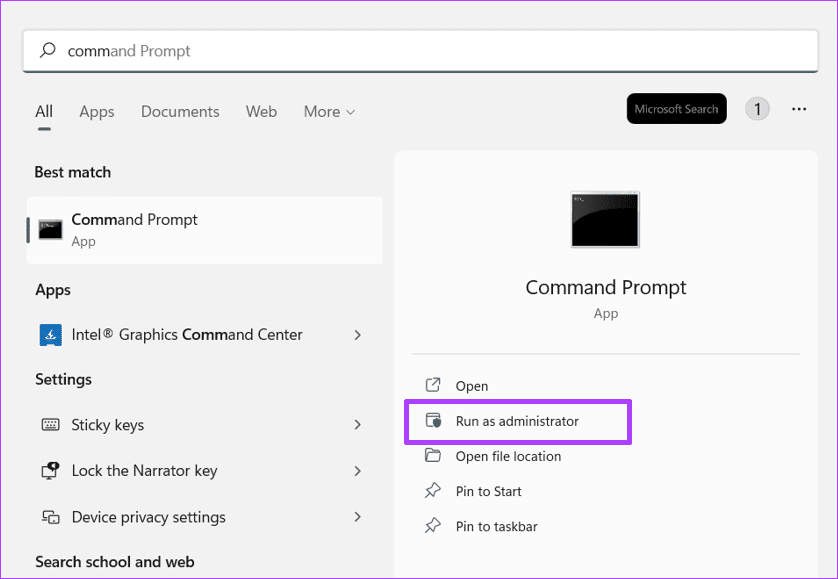
Task: Click the Command Prompt search input field
Action: 420,51
